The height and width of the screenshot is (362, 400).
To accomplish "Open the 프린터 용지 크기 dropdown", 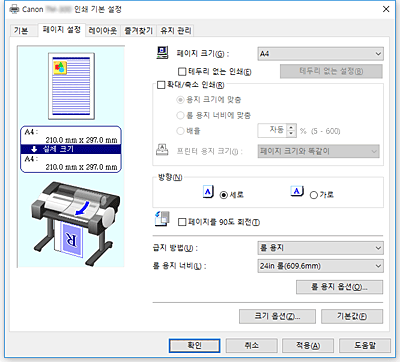I will [319, 151].
